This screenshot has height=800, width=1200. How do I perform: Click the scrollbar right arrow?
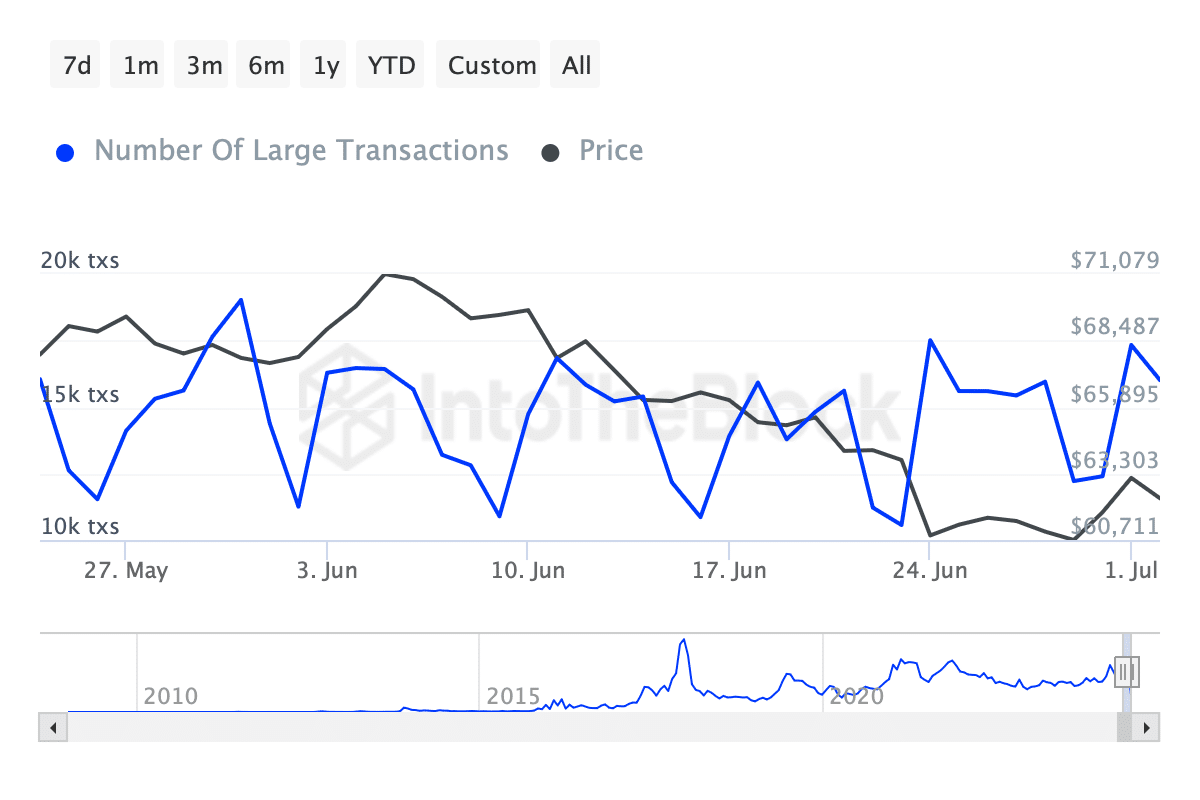tap(1146, 727)
